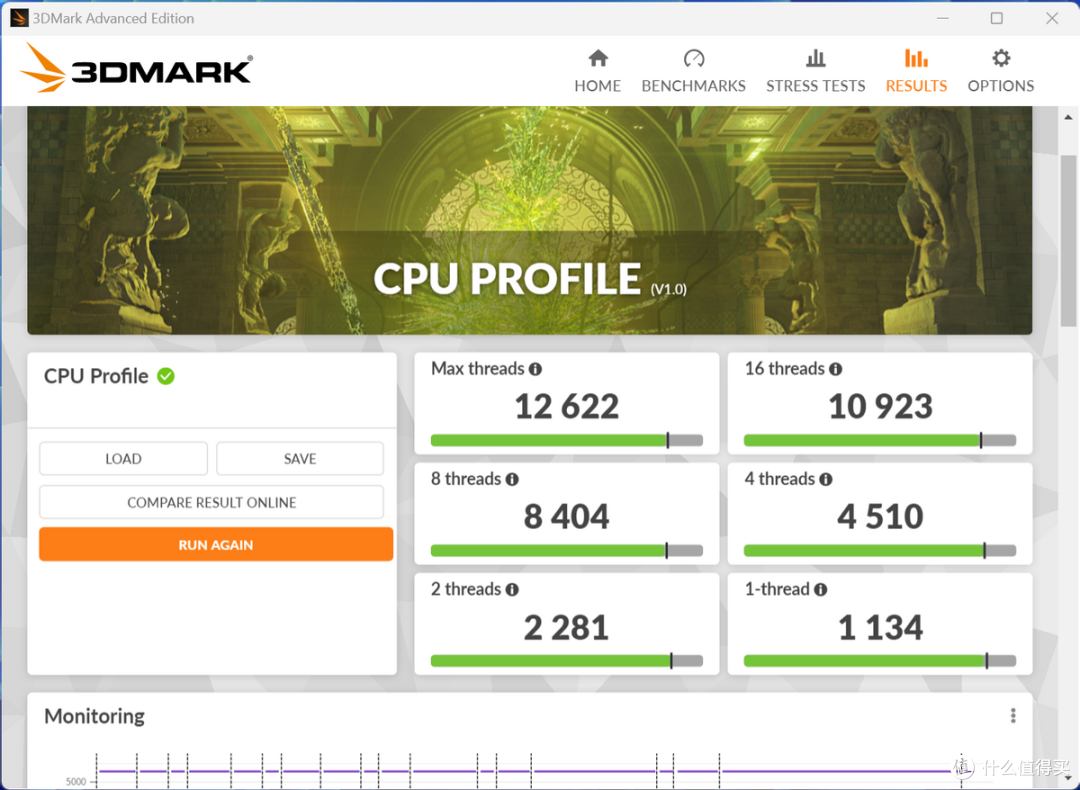This screenshot has height=790, width=1080.
Task: Click the 3DMark logo in header
Action: tap(137, 69)
